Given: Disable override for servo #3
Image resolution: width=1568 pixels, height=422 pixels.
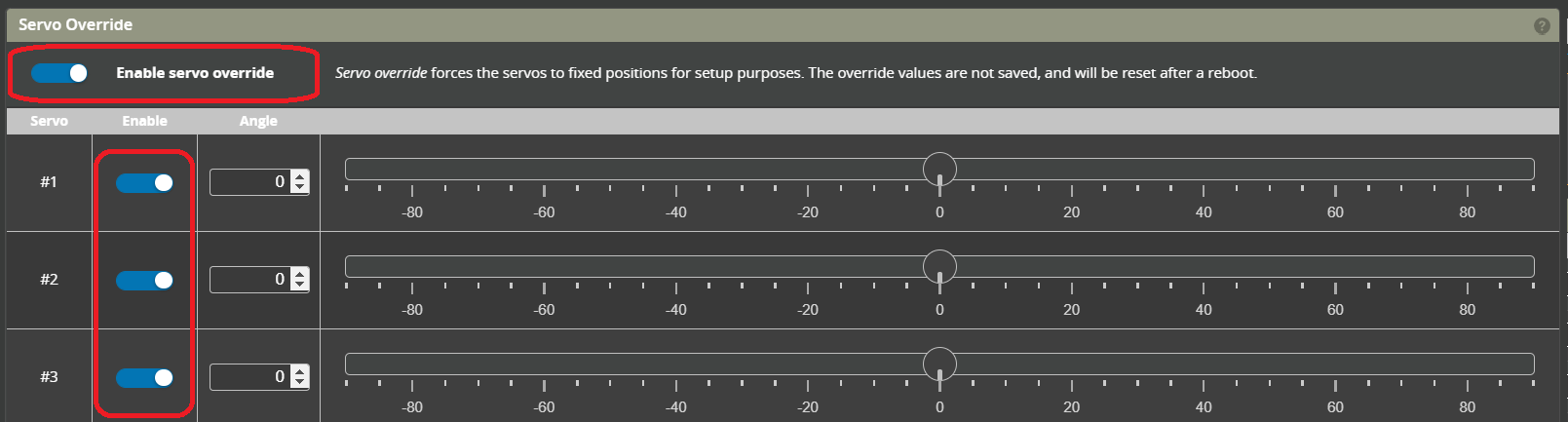Looking at the screenshot, I should coord(144,378).
